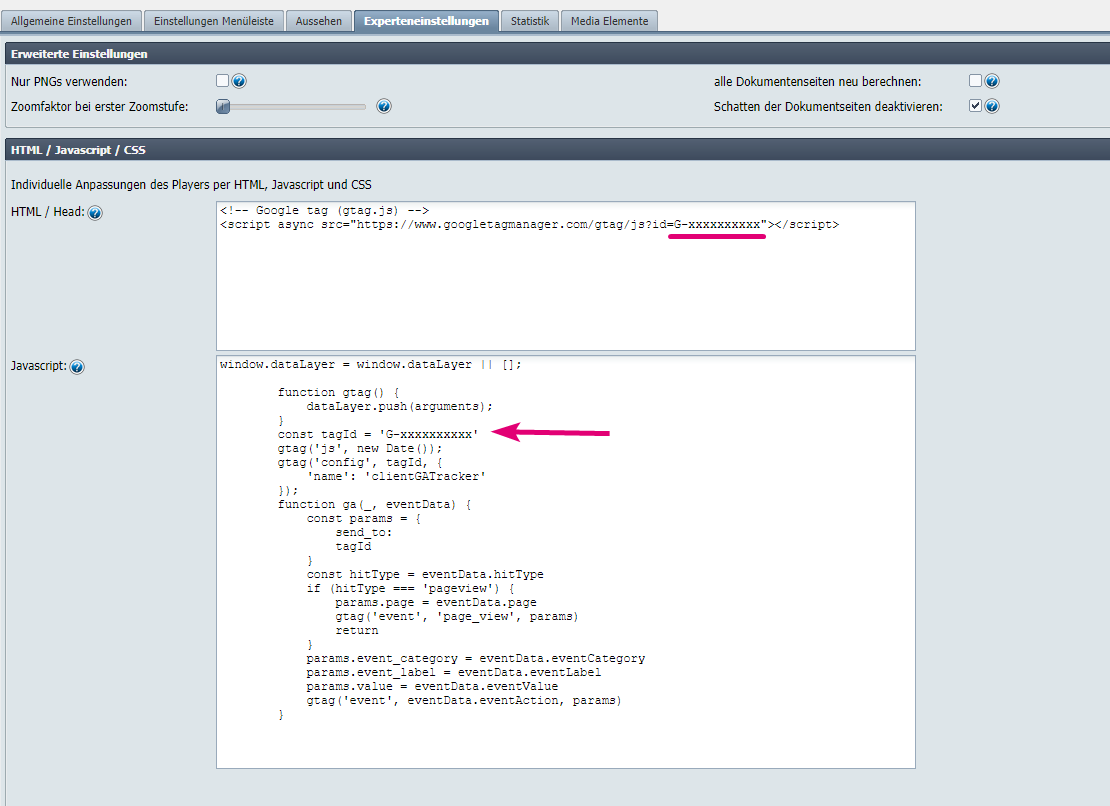This screenshot has width=1110, height=806.
Task: Click the 'alle Dokumentenseiten neu berechnen:' label
Action: (818, 81)
